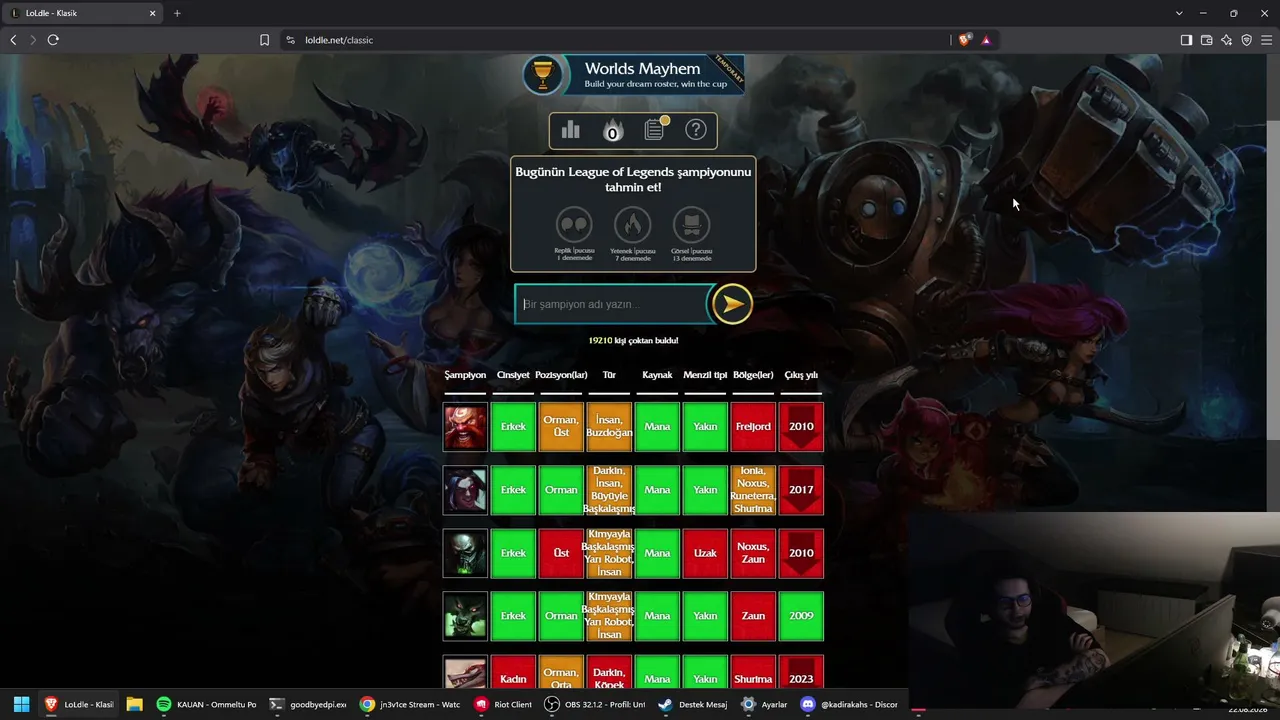Click the 2017 release year cell
This screenshot has width=1280, height=720.
(x=801, y=490)
